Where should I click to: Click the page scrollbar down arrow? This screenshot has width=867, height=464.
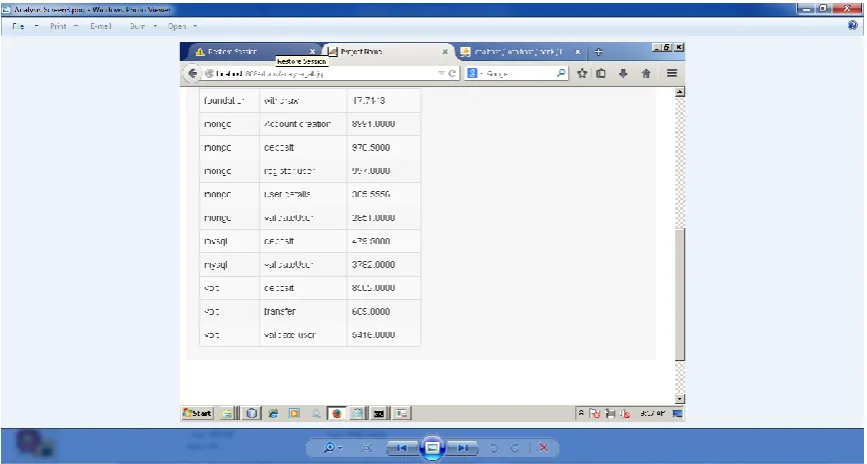pos(680,399)
